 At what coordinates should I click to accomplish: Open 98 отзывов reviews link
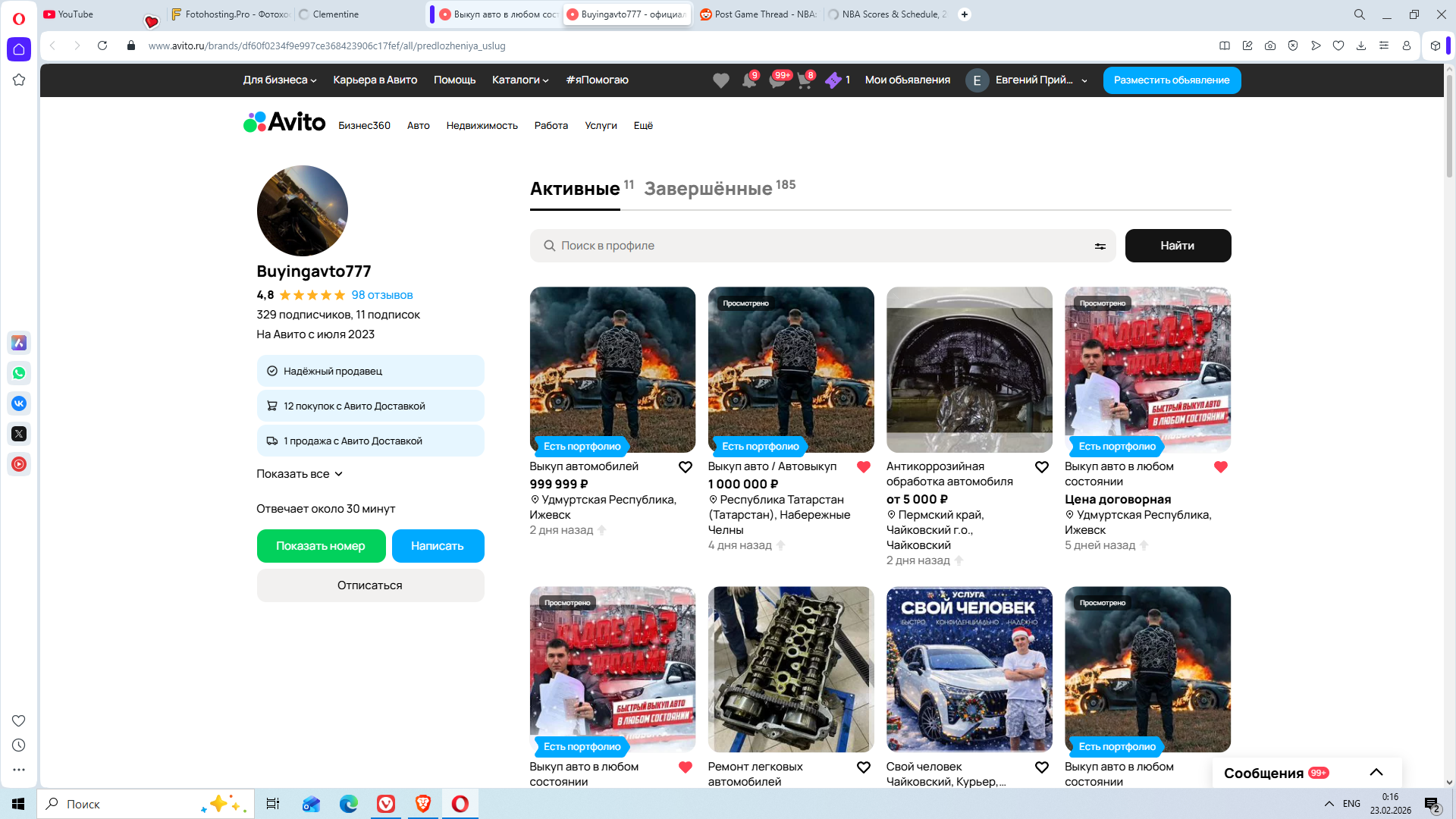[381, 295]
